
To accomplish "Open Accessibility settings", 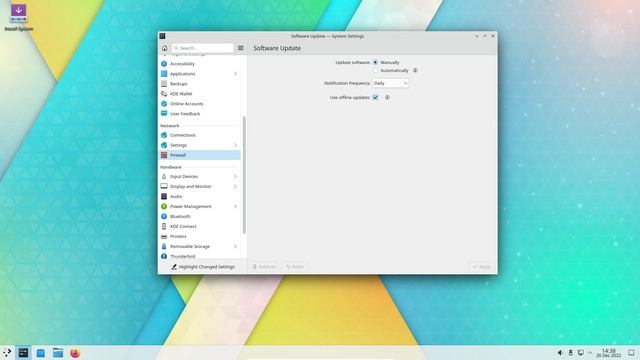I will pyautogui.click(x=200, y=64).
